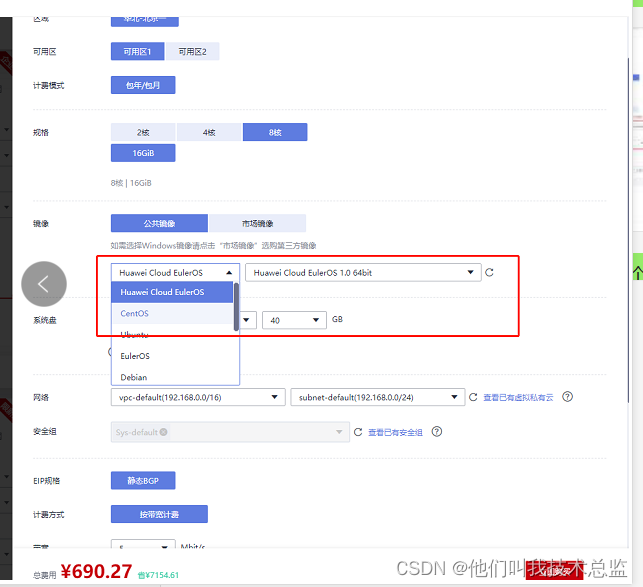Screen dimensions: 643x587
Task: Choose the 4核 specification
Action: pyautogui.click(x=209, y=132)
